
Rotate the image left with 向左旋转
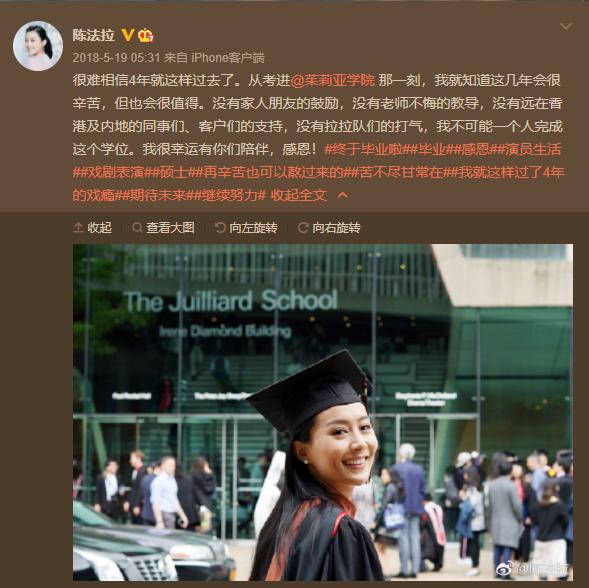[x=246, y=228]
